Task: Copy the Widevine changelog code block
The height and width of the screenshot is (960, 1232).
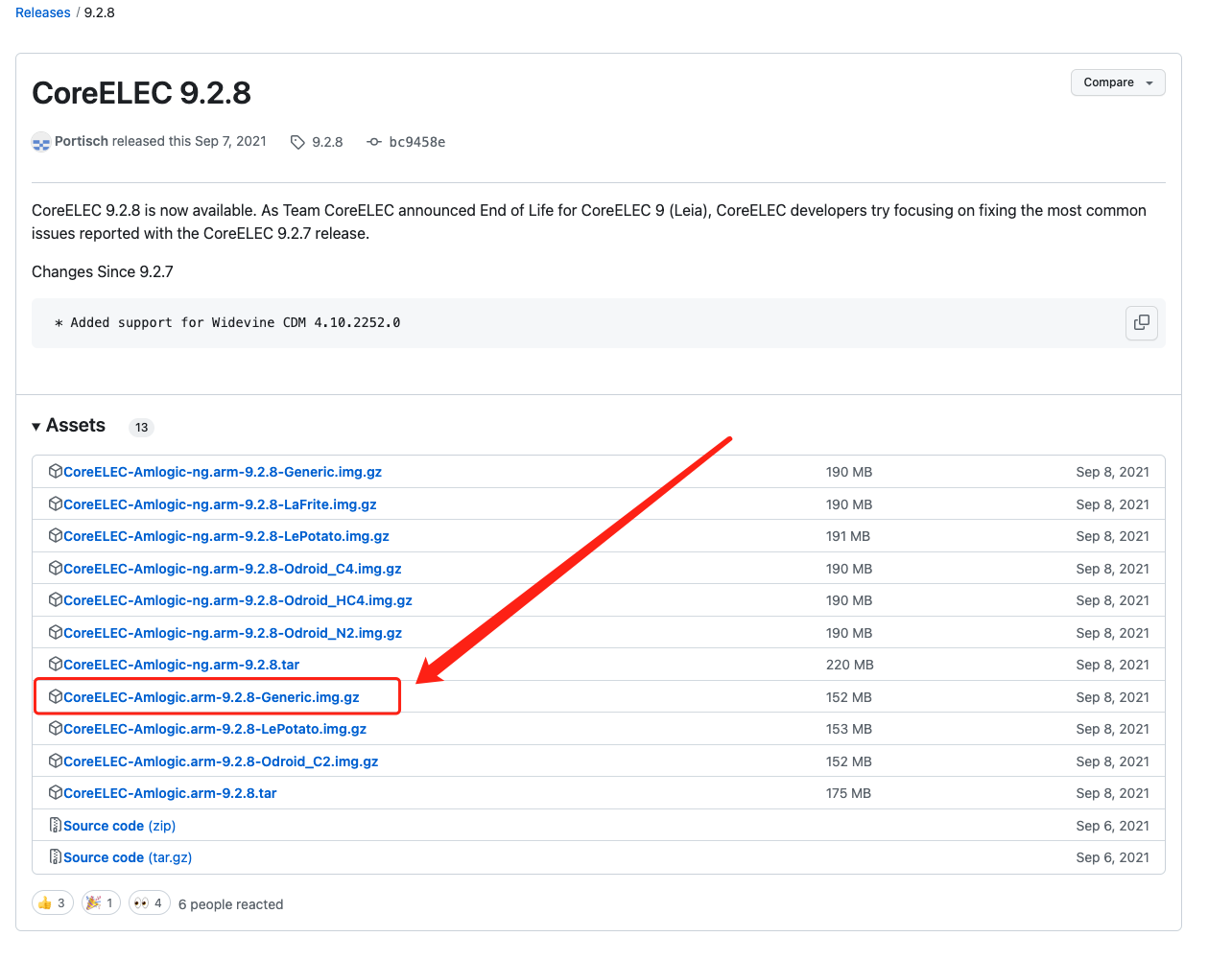Action: 1141,323
